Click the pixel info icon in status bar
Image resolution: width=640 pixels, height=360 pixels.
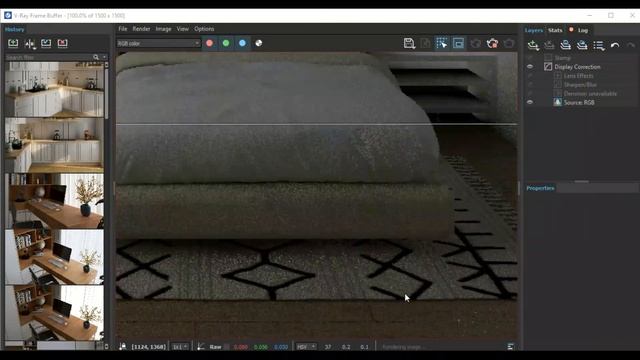click(x=122, y=347)
